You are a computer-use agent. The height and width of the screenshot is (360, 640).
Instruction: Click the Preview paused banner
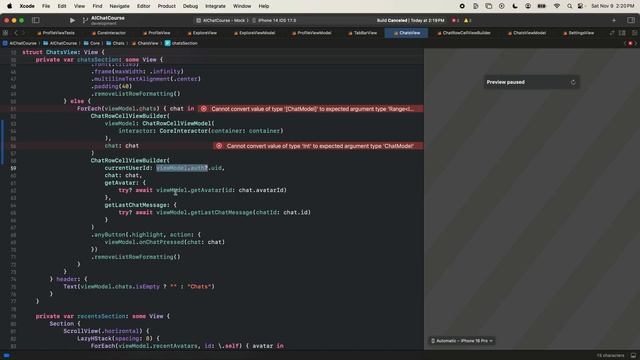(x=531, y=82)
